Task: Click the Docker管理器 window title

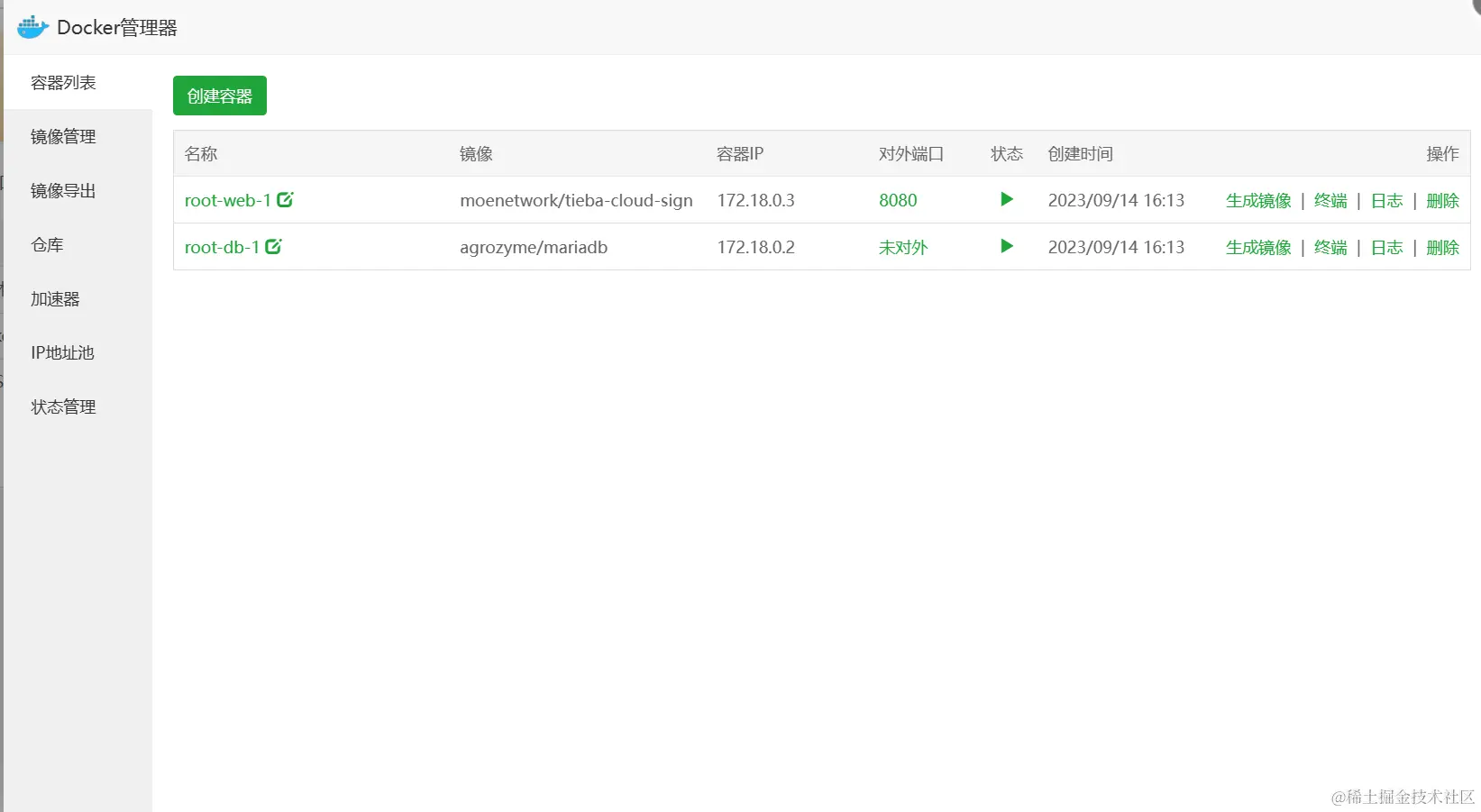Action: click(x=117, y=28)
